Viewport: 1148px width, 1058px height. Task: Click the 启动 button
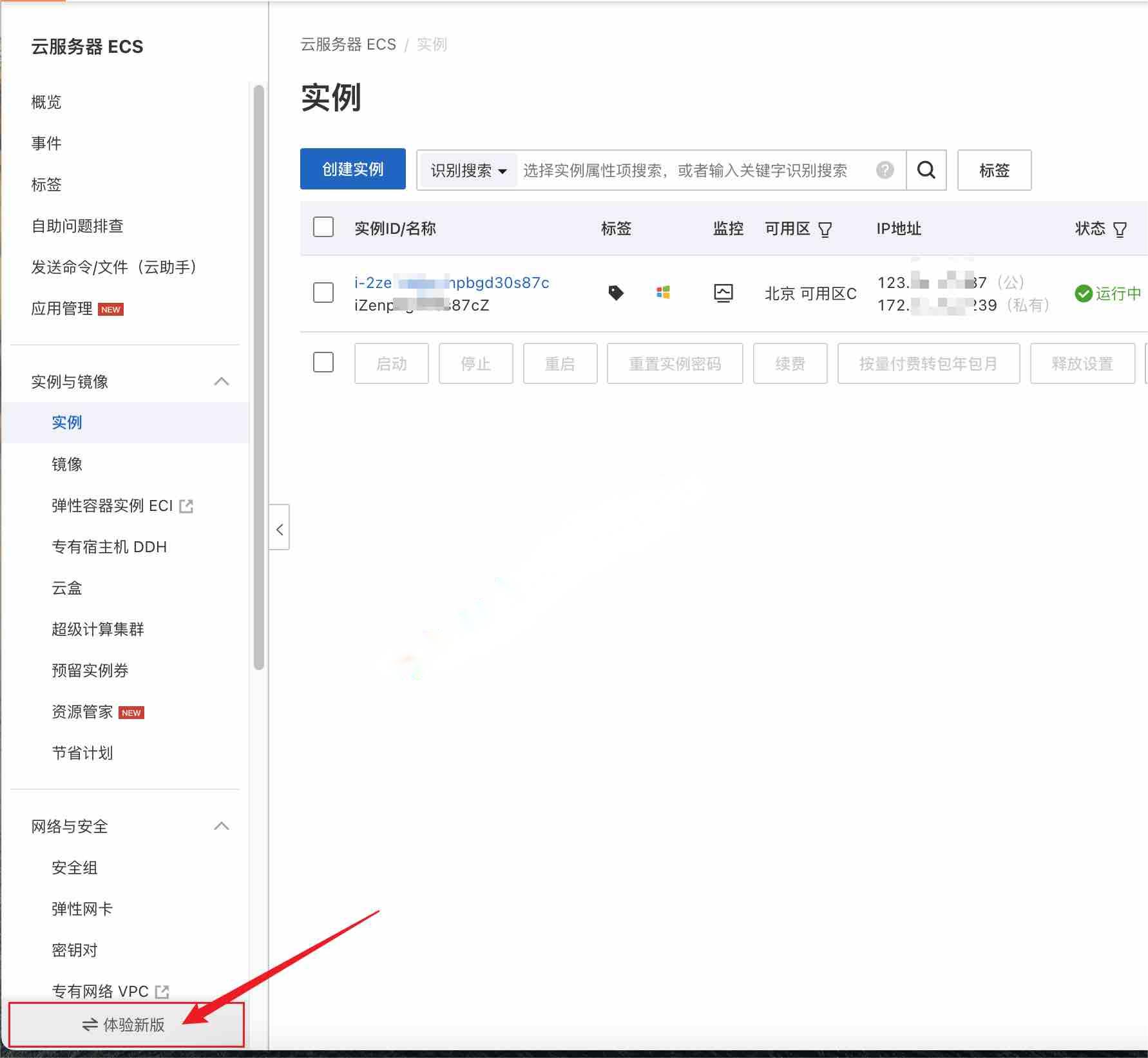click(391, 363)
